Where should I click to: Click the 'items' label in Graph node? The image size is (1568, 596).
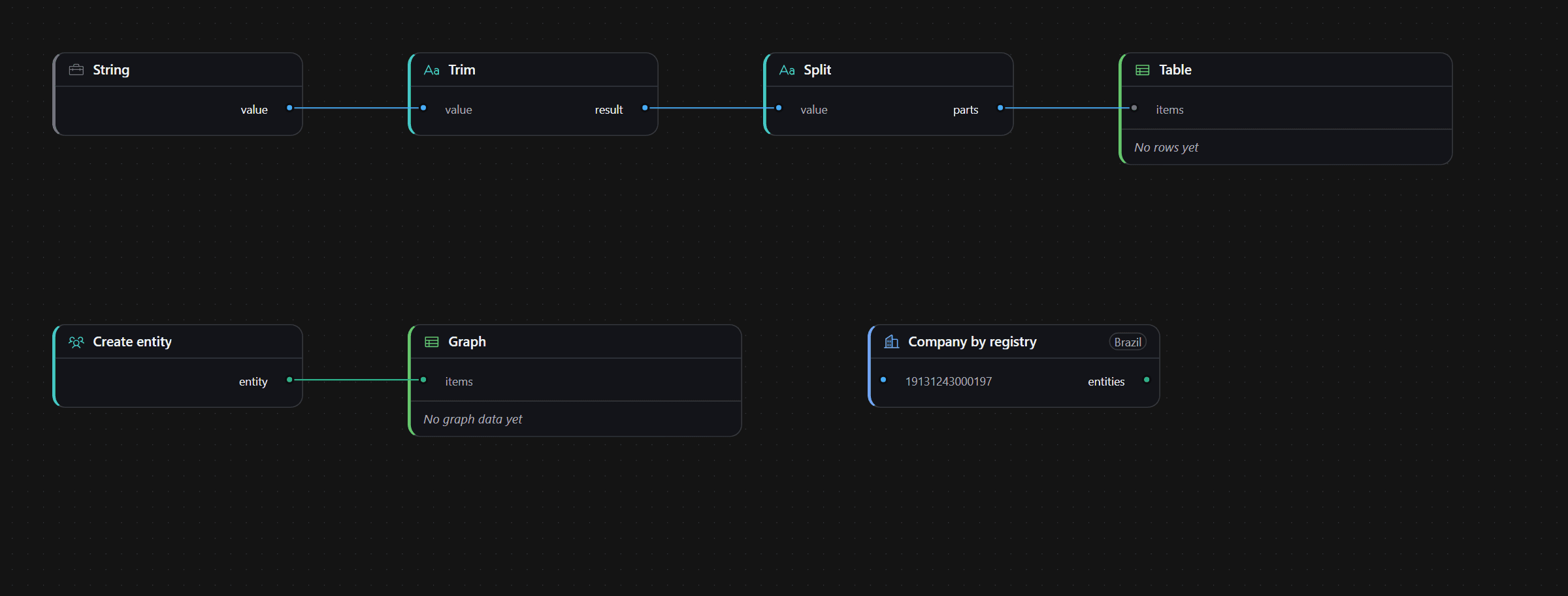click(x=459, y=382)
